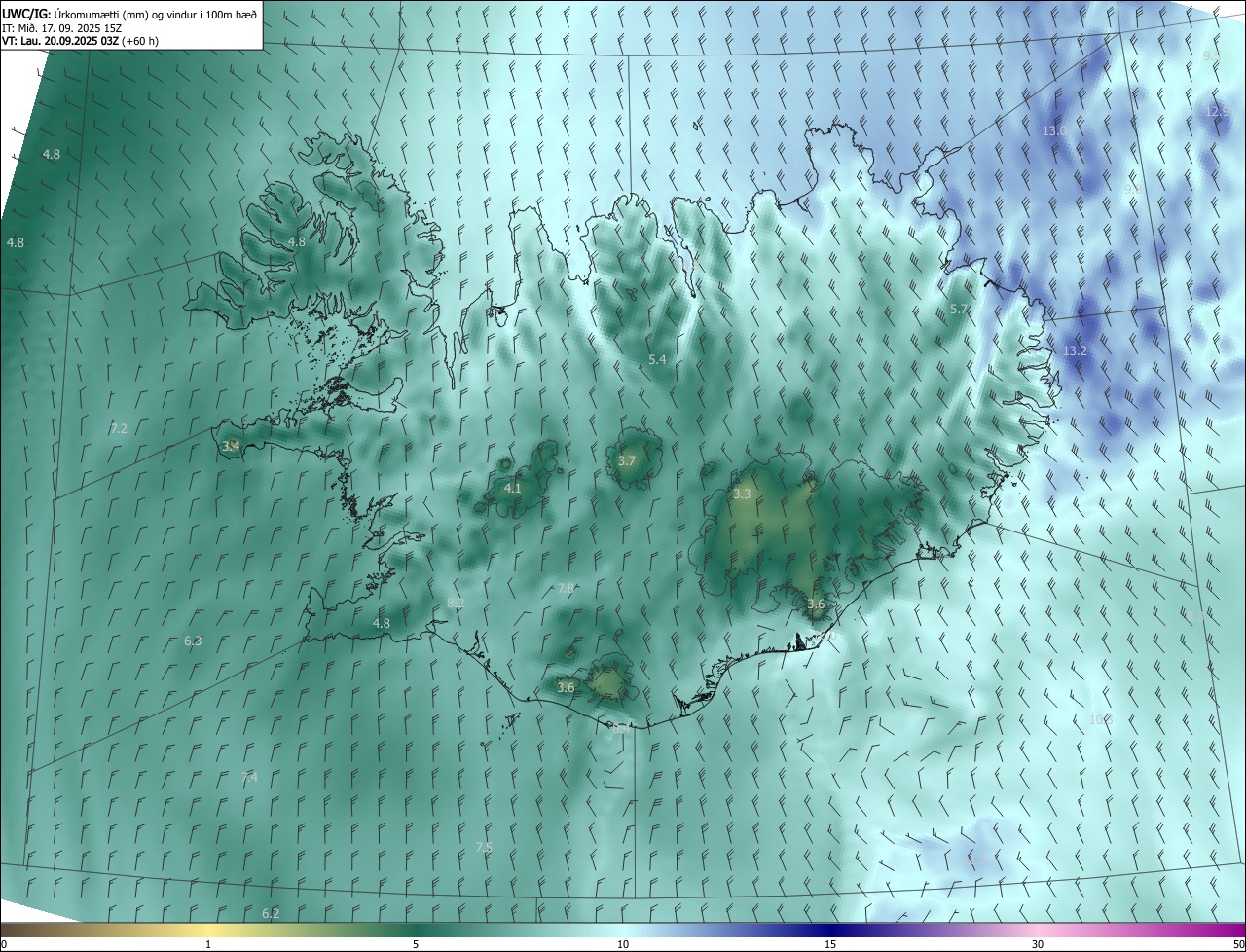Click the 15 tick on color scale
The width and height of the screenshot is (1246, 952).
pyautogui.click(x=830, y=944)
